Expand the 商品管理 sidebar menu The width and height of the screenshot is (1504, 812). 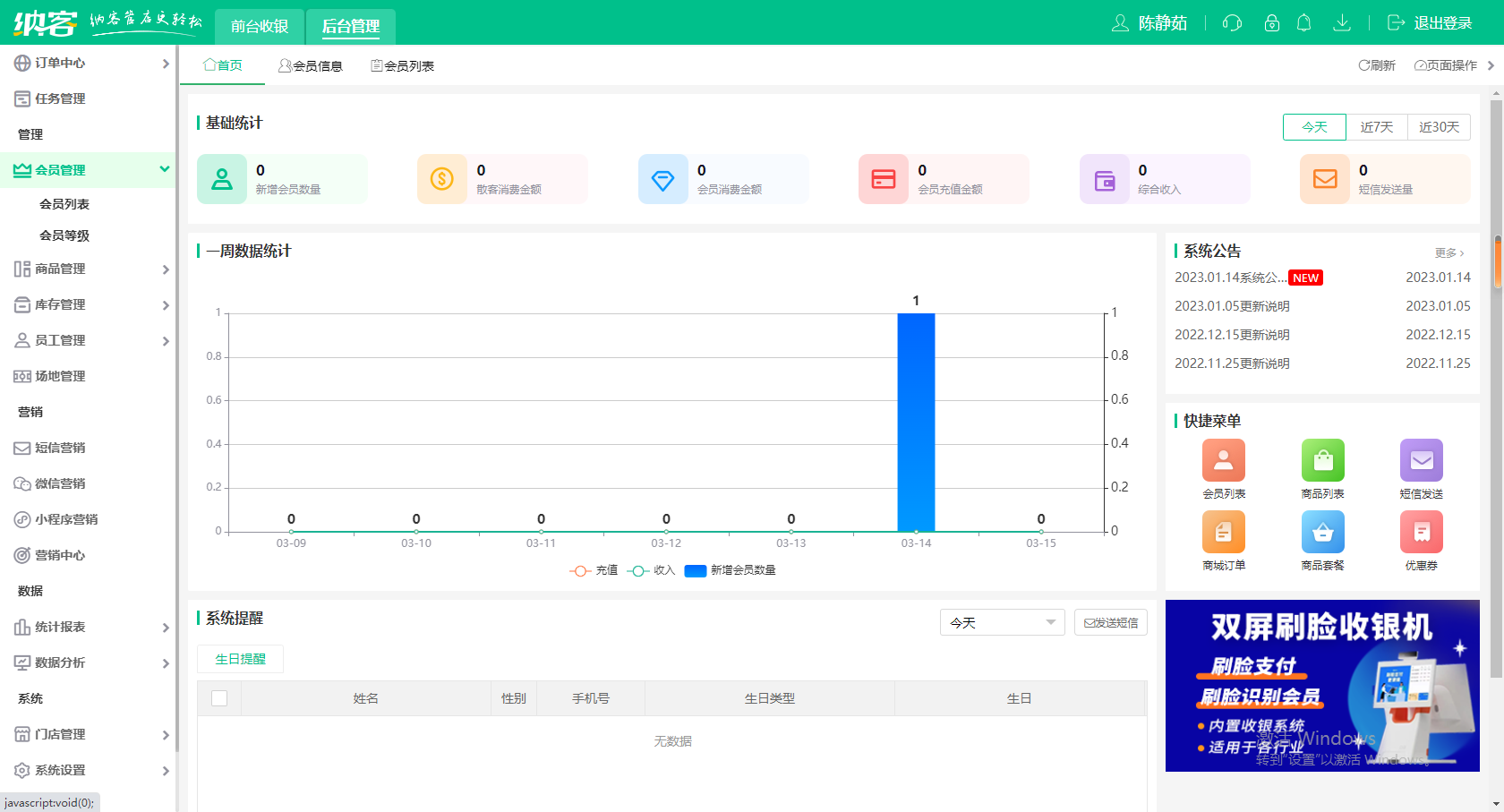coord(90,269)
